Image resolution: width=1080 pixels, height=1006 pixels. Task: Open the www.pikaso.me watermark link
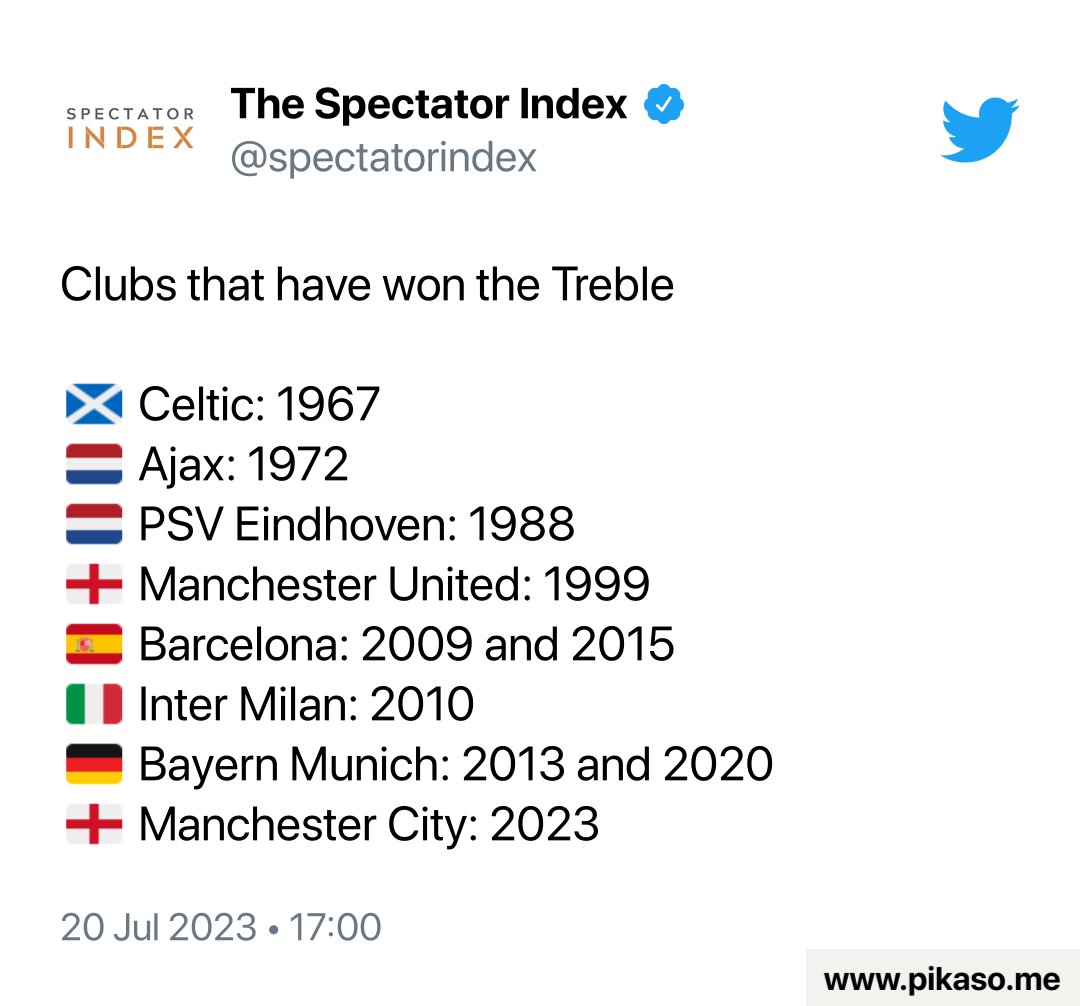(x=942, y=978)
